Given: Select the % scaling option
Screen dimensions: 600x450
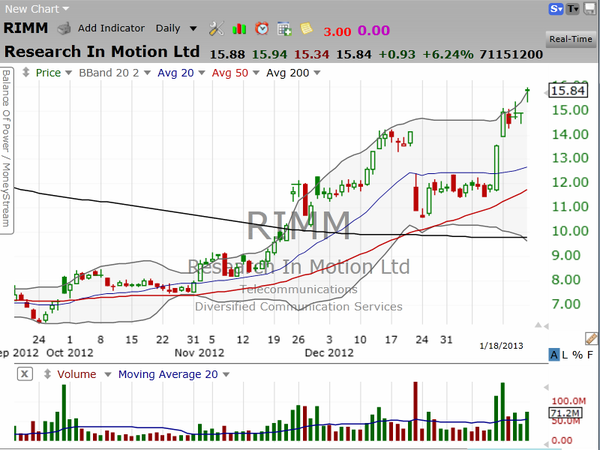Looking at the screenshot, I should [x=577, y=355].
